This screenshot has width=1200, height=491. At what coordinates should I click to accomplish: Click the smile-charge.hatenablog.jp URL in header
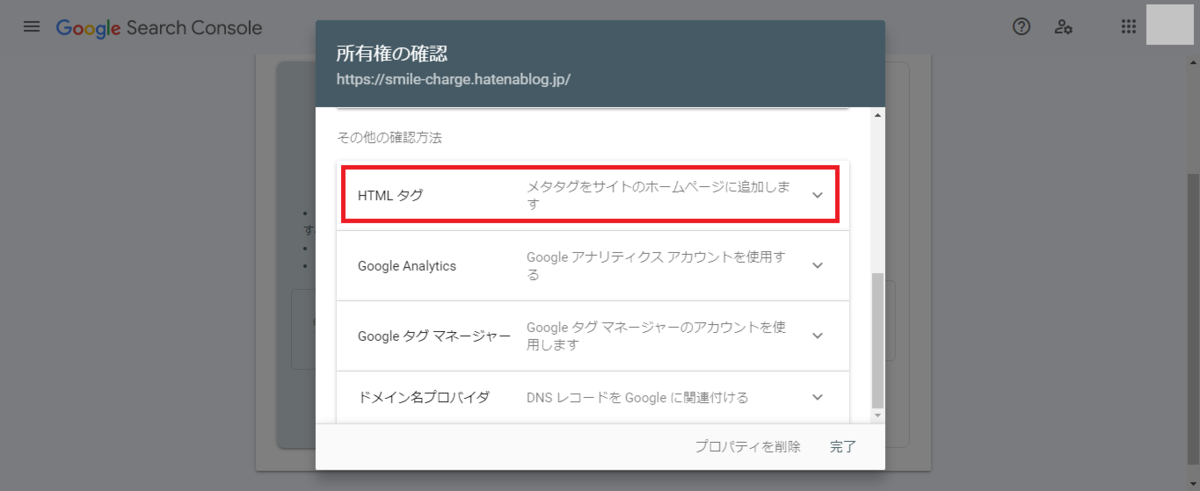pyautogui.click(x=453, y=78)
